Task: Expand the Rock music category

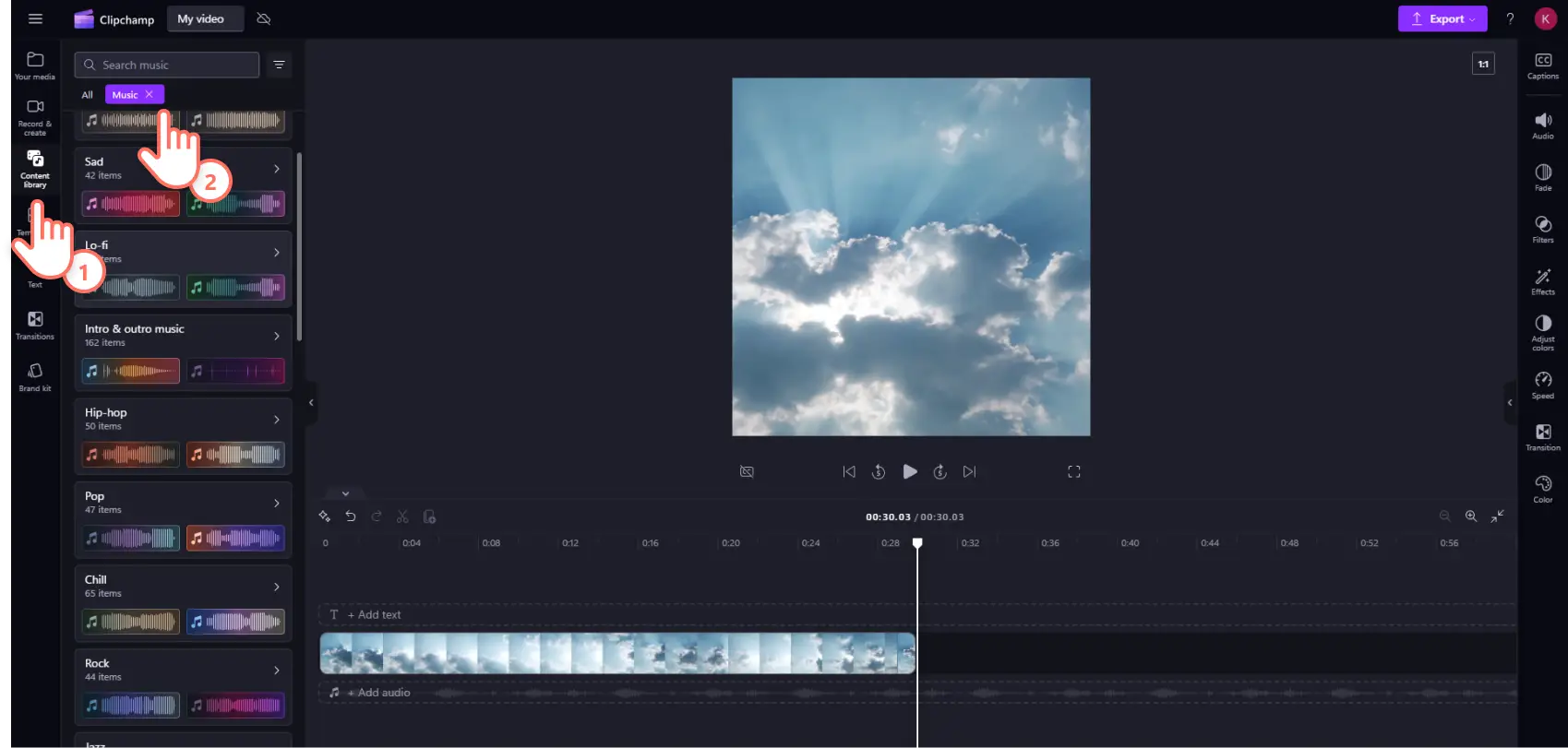Action: tap(276, 671)
